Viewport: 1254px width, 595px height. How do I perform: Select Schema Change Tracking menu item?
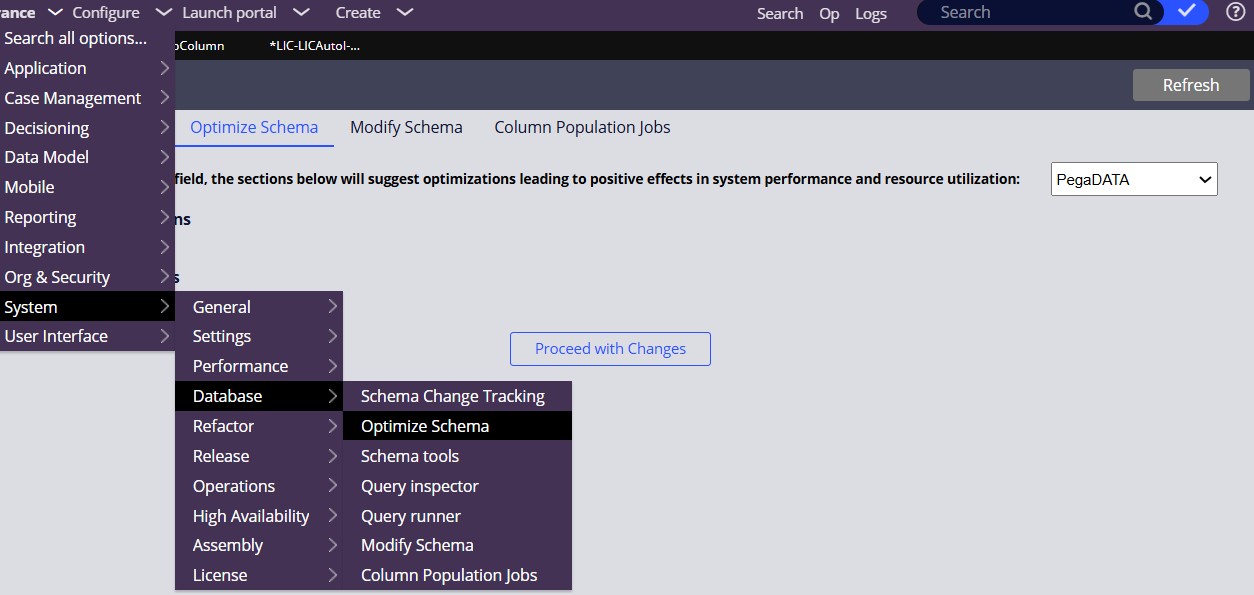(452, 396)
